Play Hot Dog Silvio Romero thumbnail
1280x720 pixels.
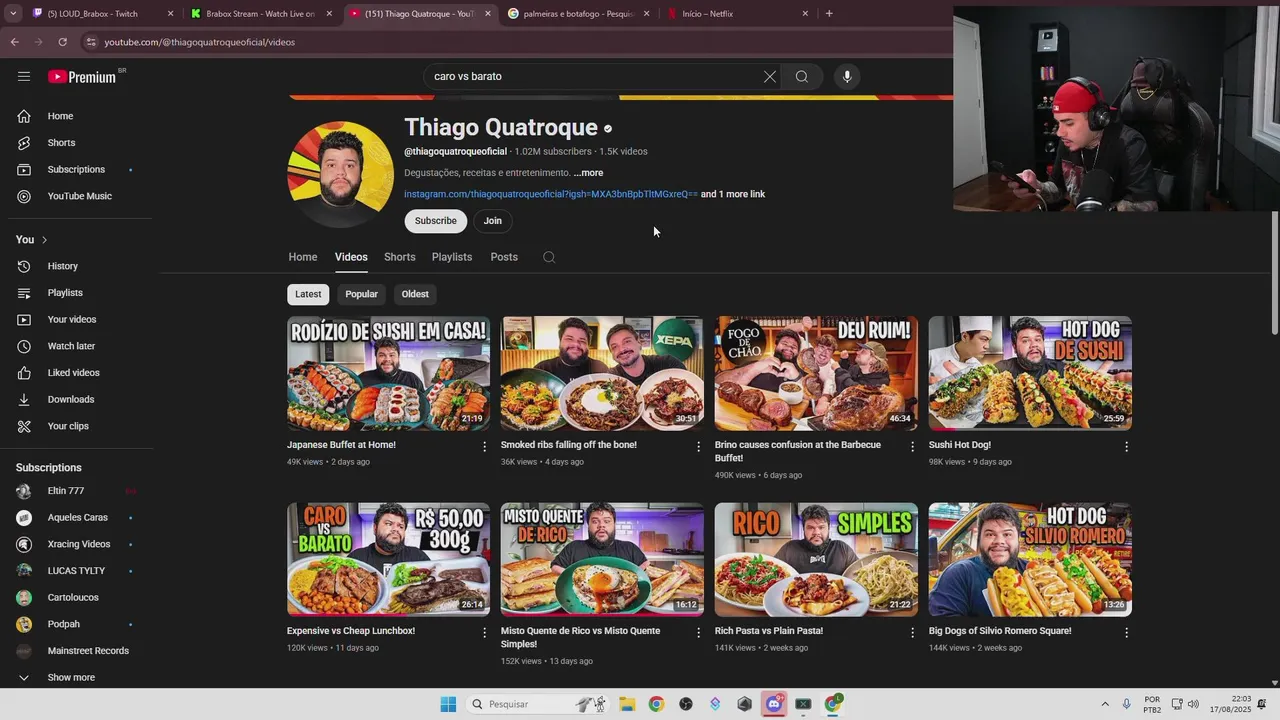(x=1030, y=559)
